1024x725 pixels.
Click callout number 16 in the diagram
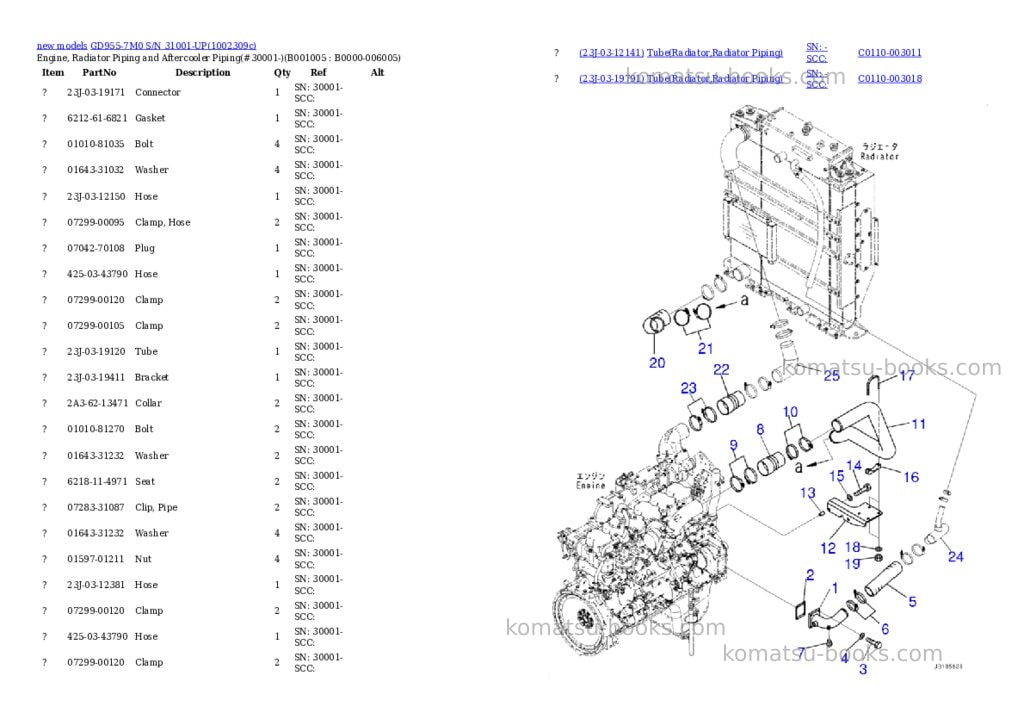pyautogui.click(x=911, y=477)
